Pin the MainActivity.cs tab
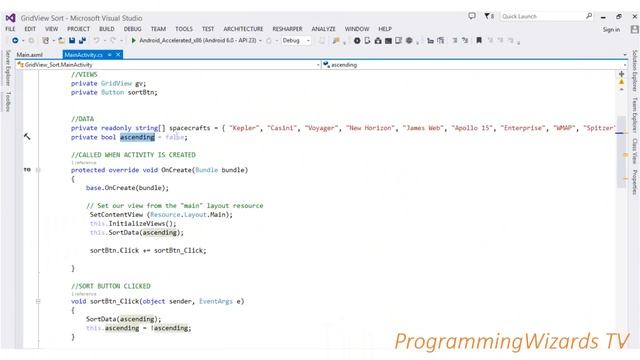The width and height of the screenshot is (640, 360). pos(110,55)
